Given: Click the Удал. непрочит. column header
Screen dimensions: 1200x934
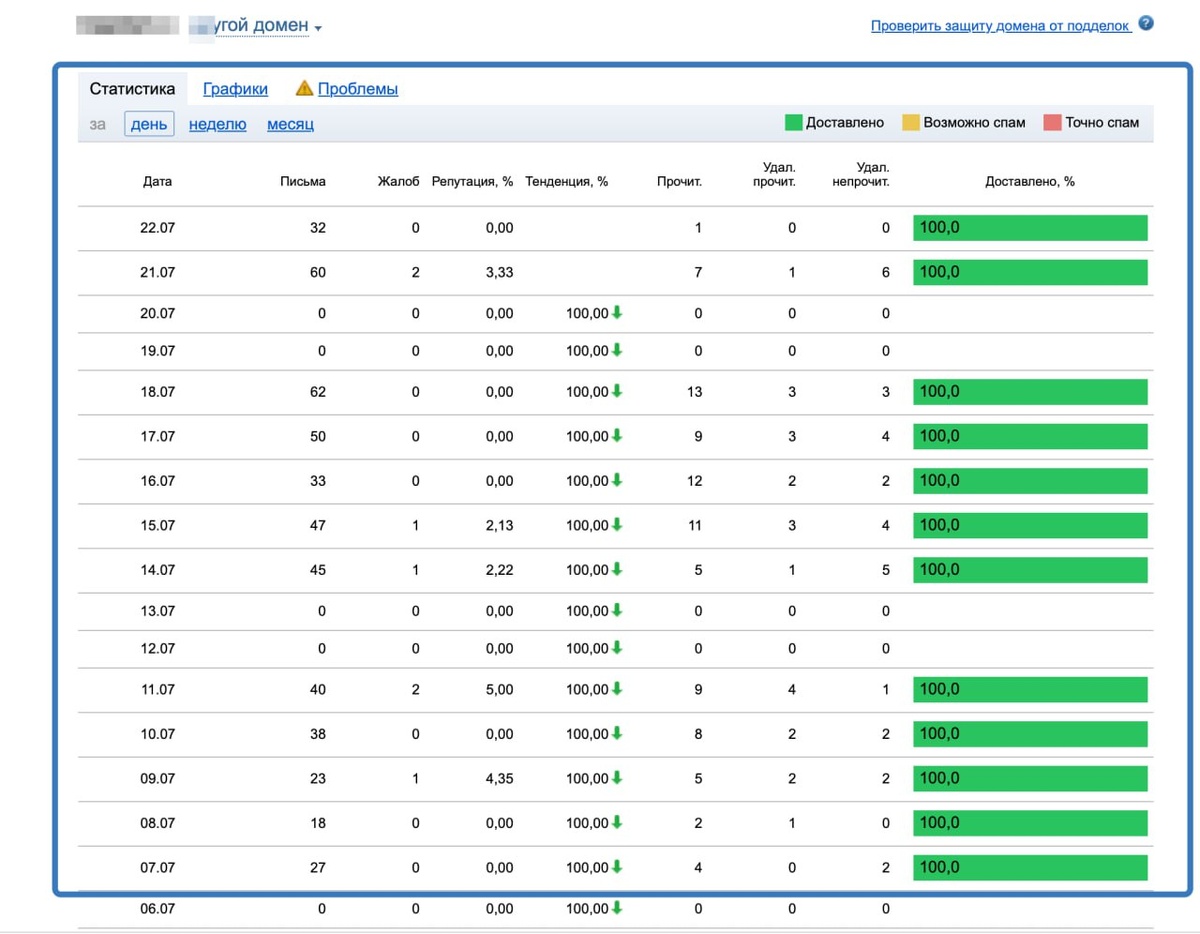Looking at the screenshot, I should coord(860,174).
